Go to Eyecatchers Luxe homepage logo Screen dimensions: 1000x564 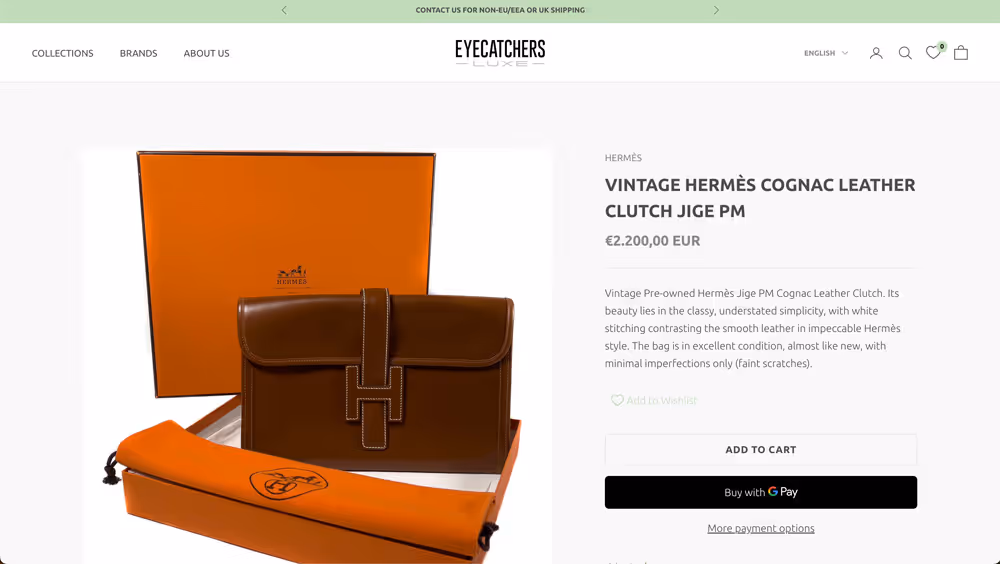[x=500, y=53]
